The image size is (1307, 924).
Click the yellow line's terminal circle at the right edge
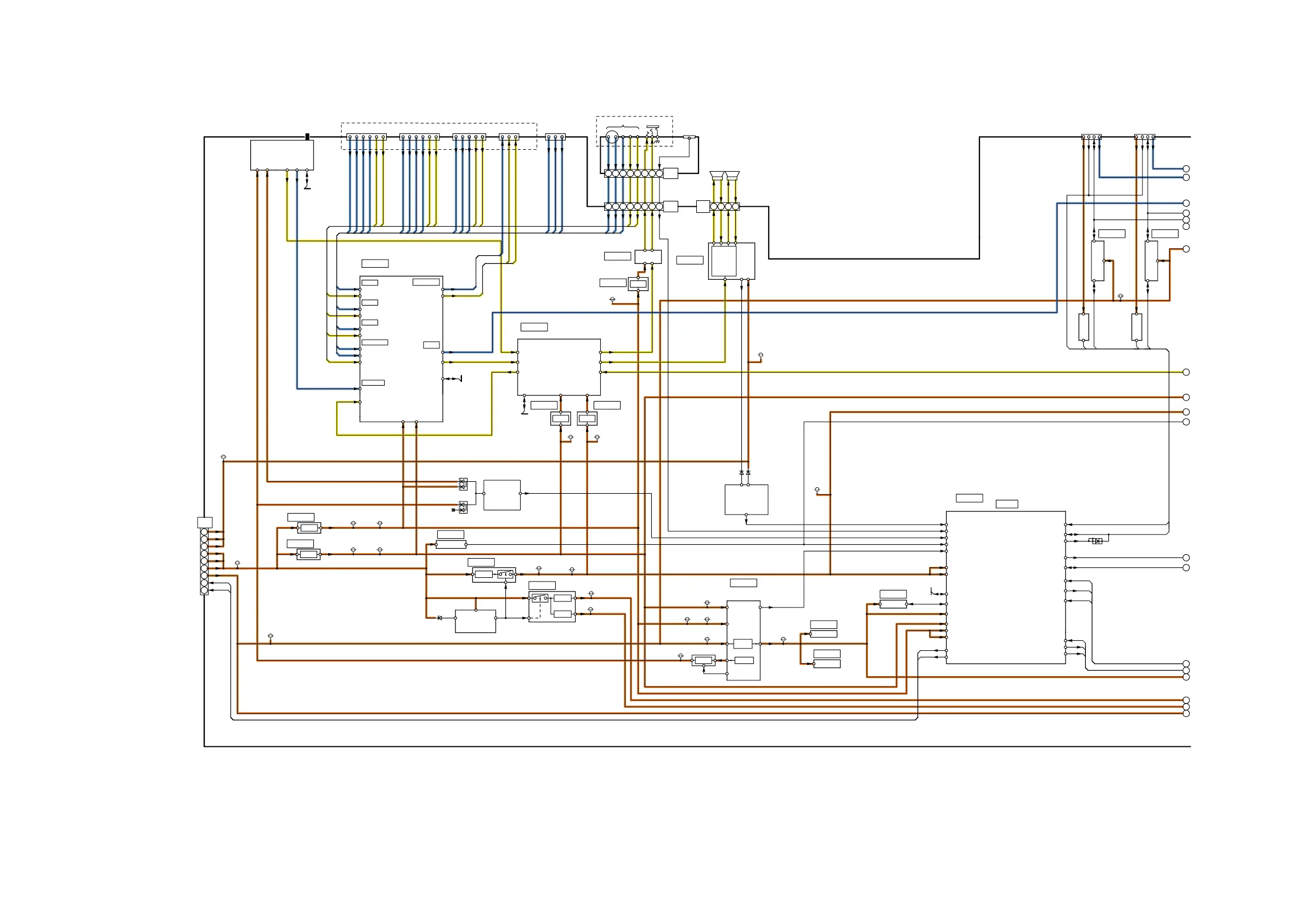(x=1186, y=372)
